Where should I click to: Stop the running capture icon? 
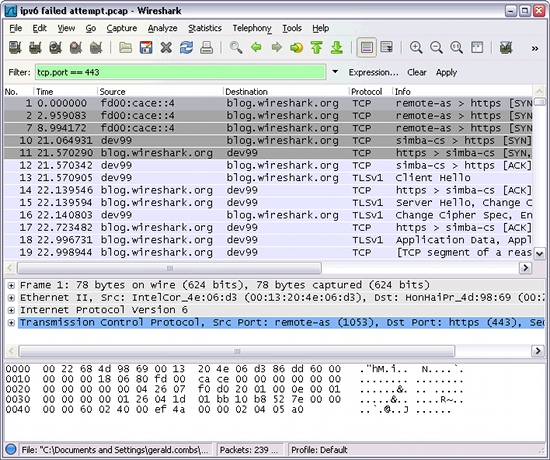76,47
